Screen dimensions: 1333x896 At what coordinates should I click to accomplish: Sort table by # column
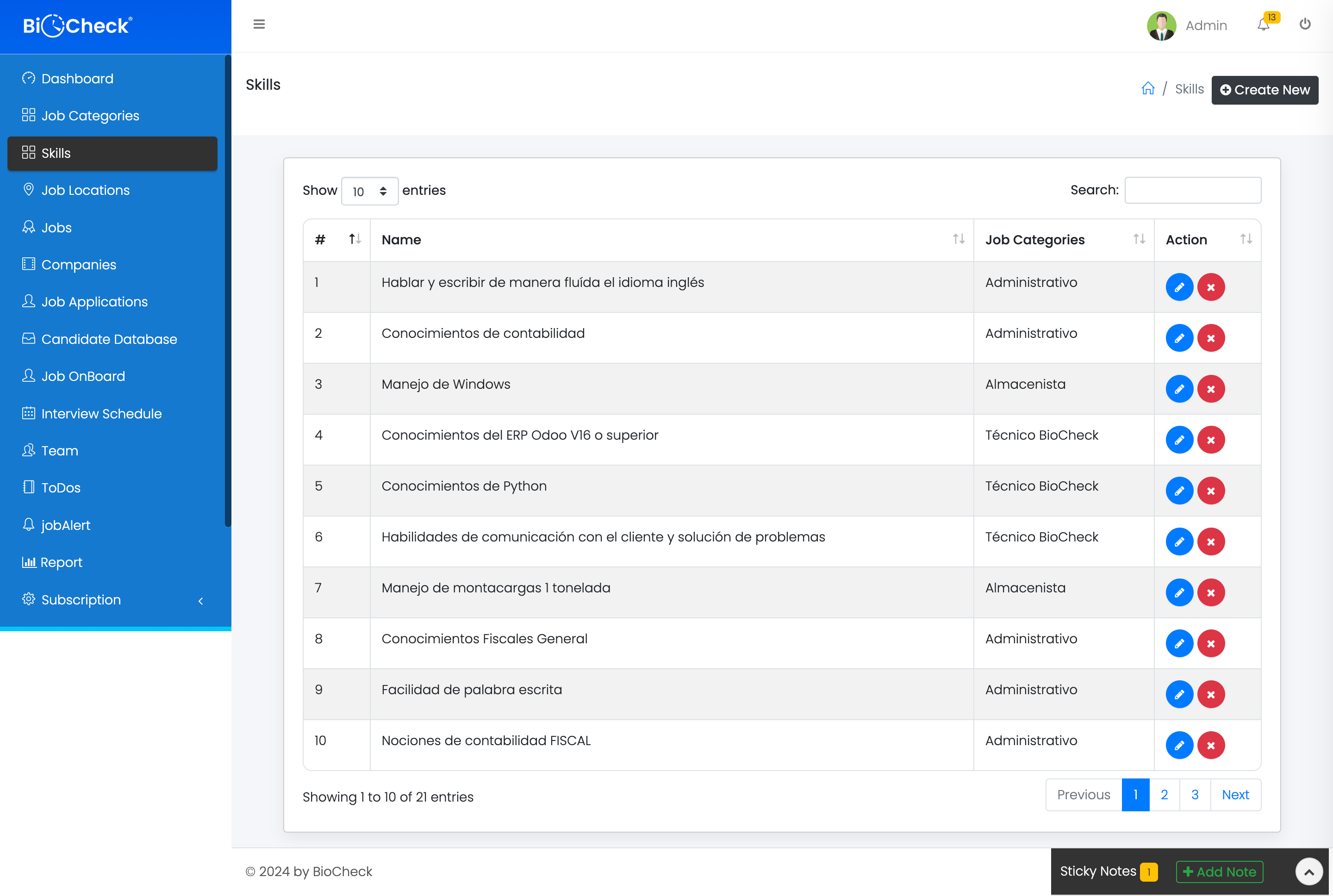pos(337,240)
